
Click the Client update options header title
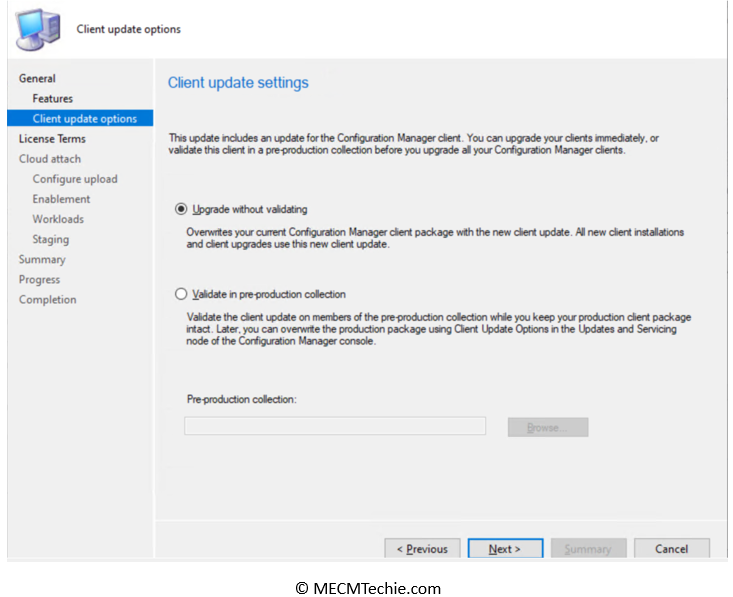click(x=129, y=29)
